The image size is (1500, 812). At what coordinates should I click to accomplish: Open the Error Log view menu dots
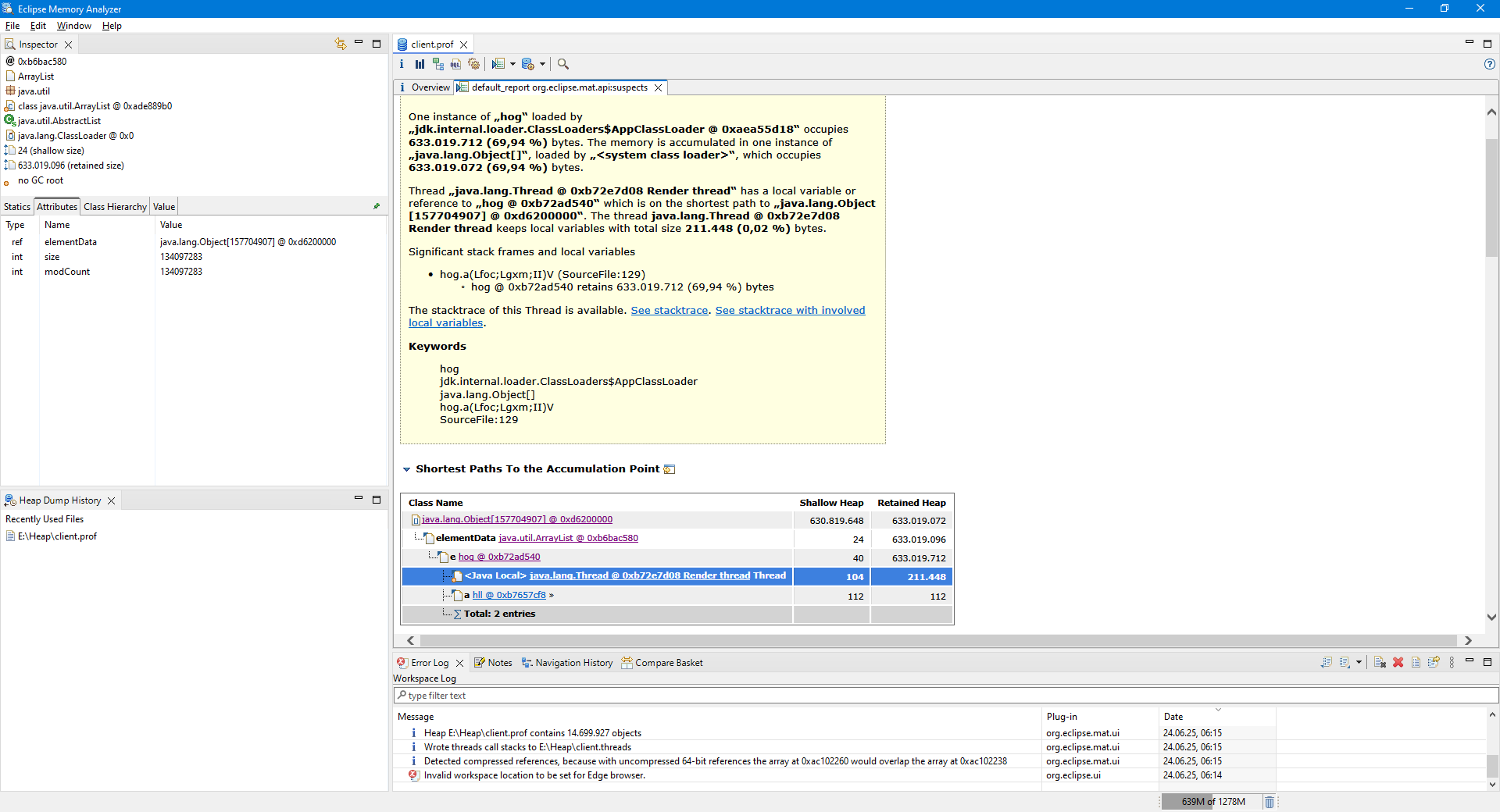pyautogui.click(x=1452, y=662)
